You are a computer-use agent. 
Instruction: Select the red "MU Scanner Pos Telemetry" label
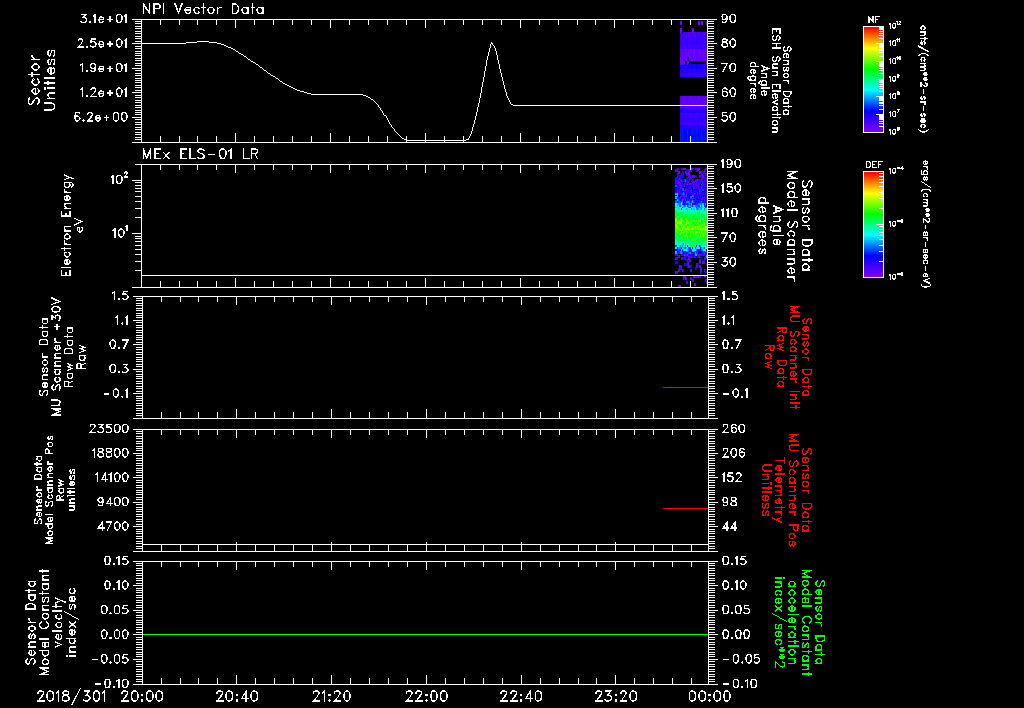pyautogui.click(x=788, y=491)
